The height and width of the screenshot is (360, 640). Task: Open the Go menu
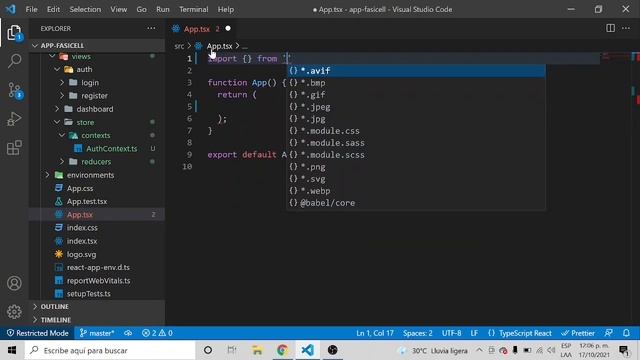click(x=141, y=9)
